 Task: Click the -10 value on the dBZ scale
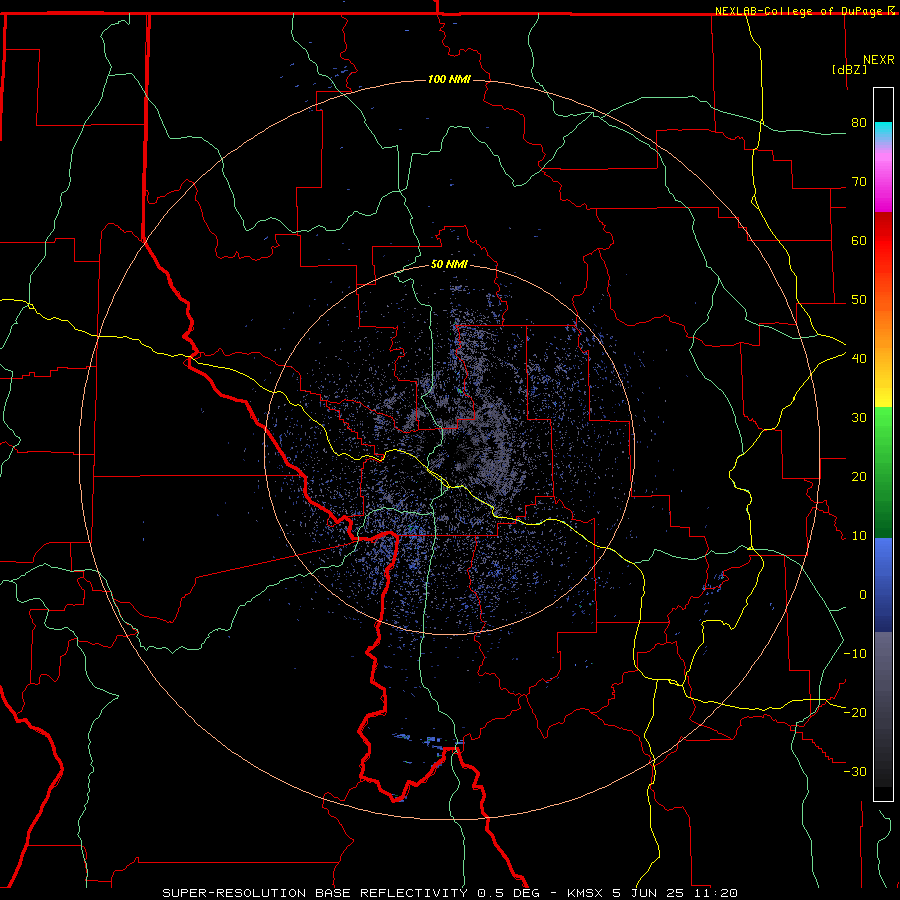tap(855, 654)
